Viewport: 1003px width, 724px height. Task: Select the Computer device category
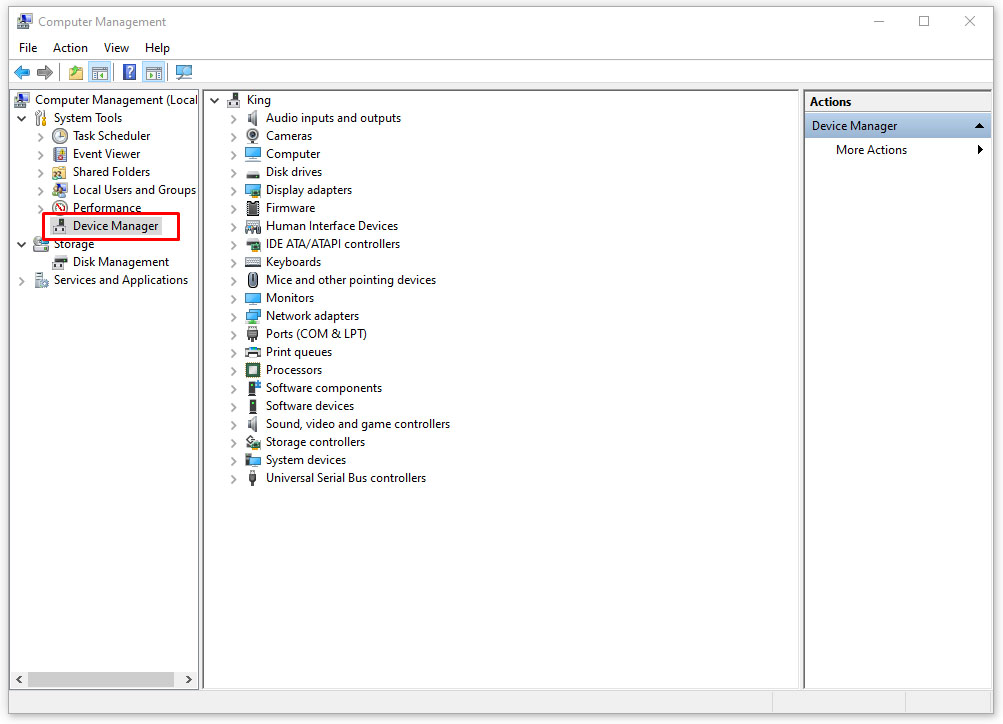point(293,154)
